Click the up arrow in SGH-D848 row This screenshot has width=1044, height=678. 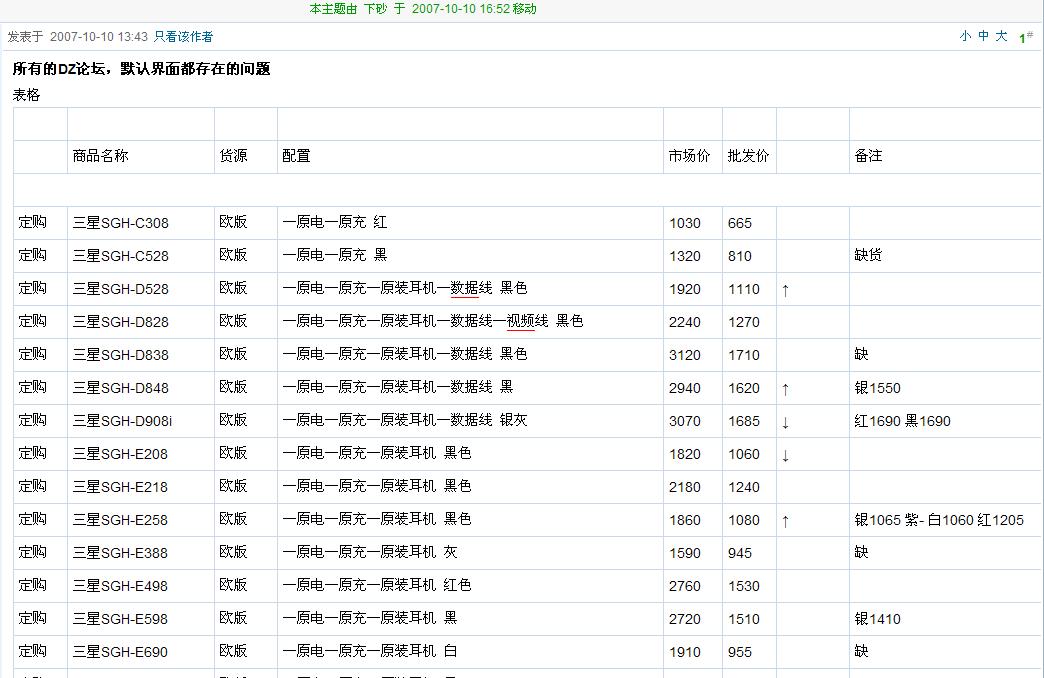(786, 389)
